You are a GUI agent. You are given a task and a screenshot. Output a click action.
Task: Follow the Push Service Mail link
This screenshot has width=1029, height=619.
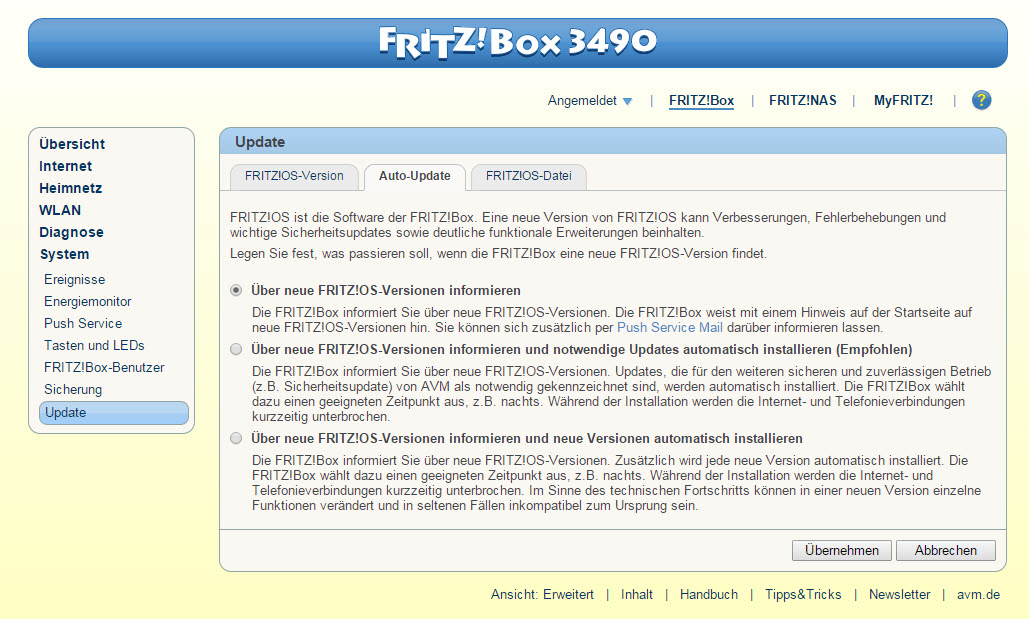[x=669, y=328]
